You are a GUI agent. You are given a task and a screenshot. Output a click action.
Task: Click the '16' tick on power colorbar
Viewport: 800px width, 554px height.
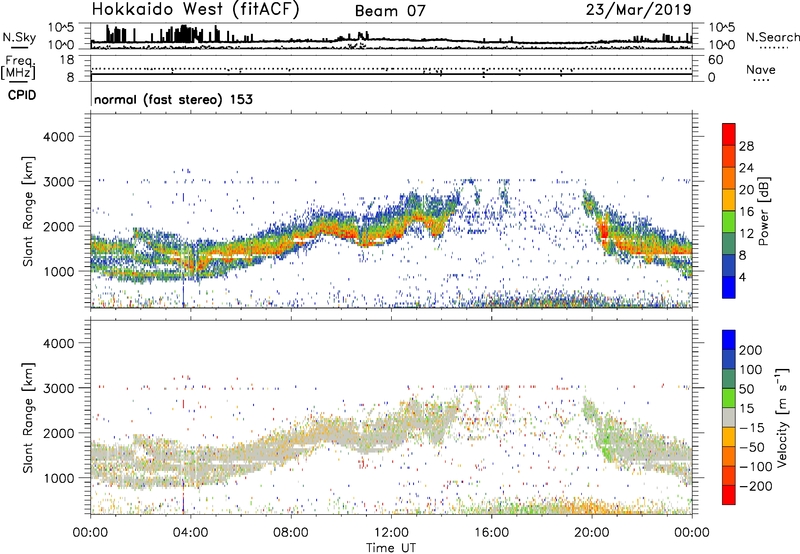point(746,212)
